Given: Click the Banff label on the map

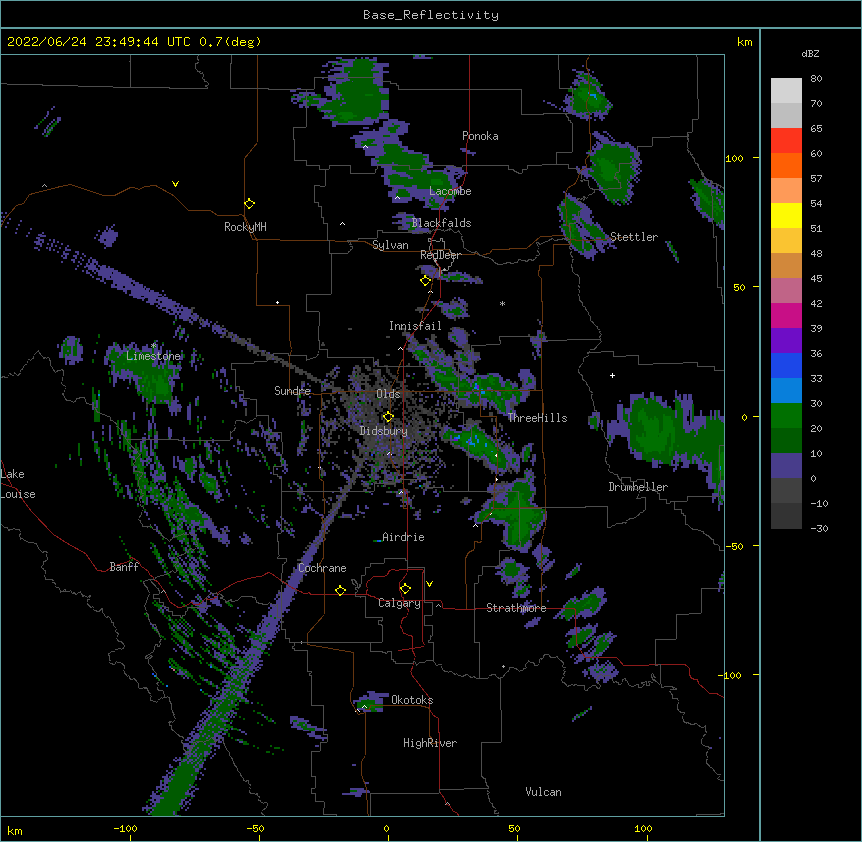Looking at the screenshot, I should 124,567.
